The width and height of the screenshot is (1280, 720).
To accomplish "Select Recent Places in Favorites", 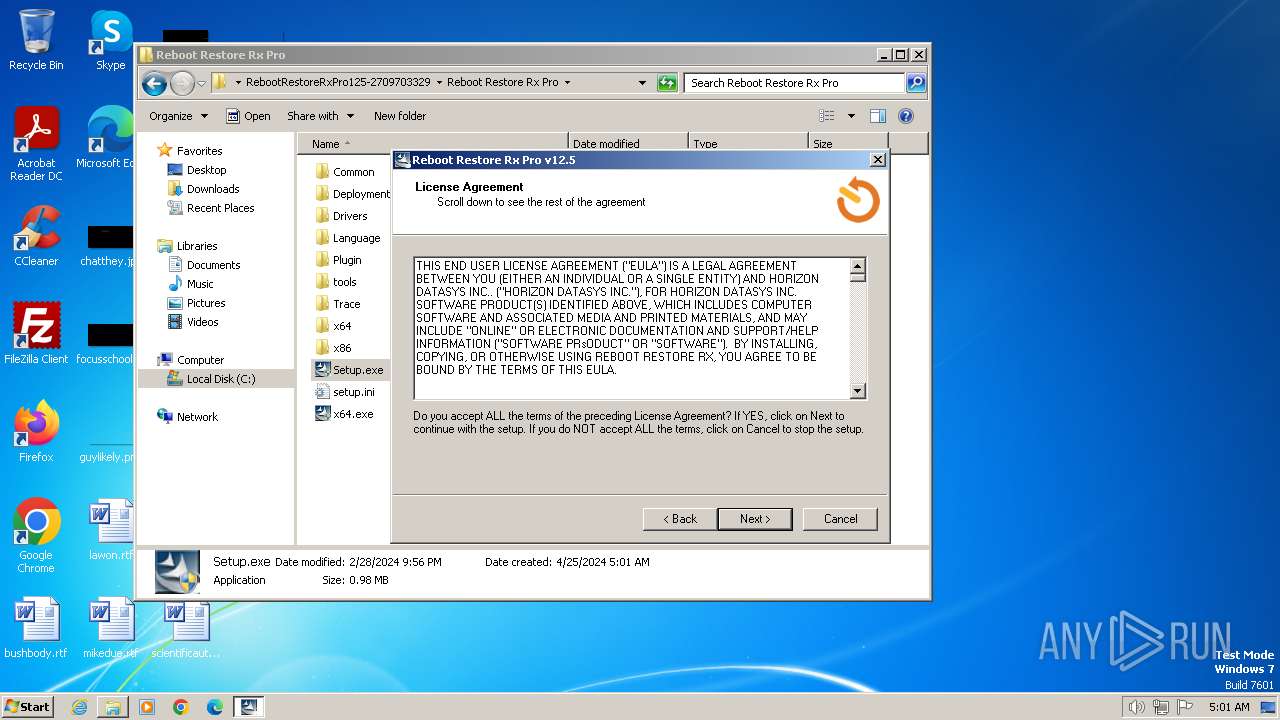I will (210, 208).
